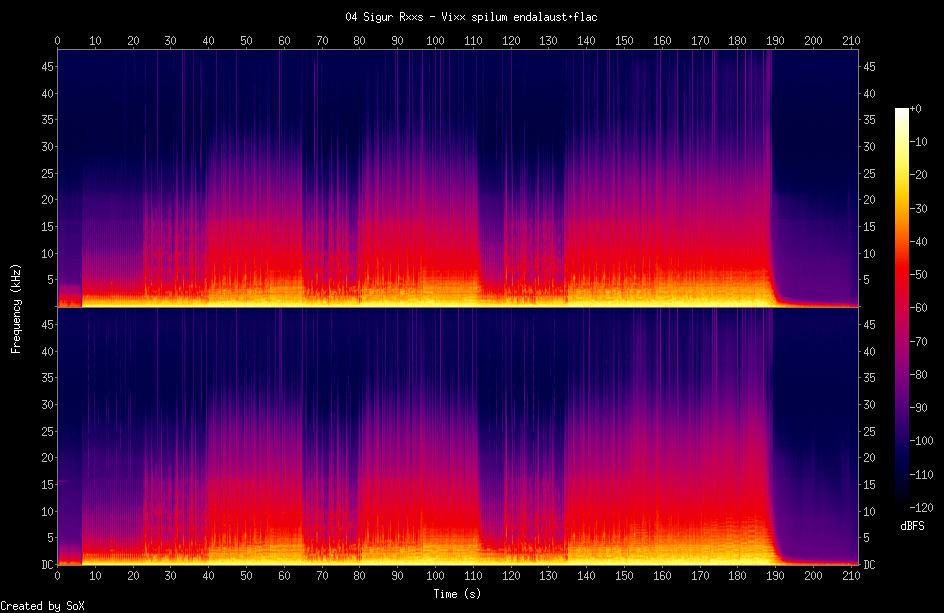Select the 0 second mark on bottom time axis
The image size is (944, 613).
[x=57, y=577]
